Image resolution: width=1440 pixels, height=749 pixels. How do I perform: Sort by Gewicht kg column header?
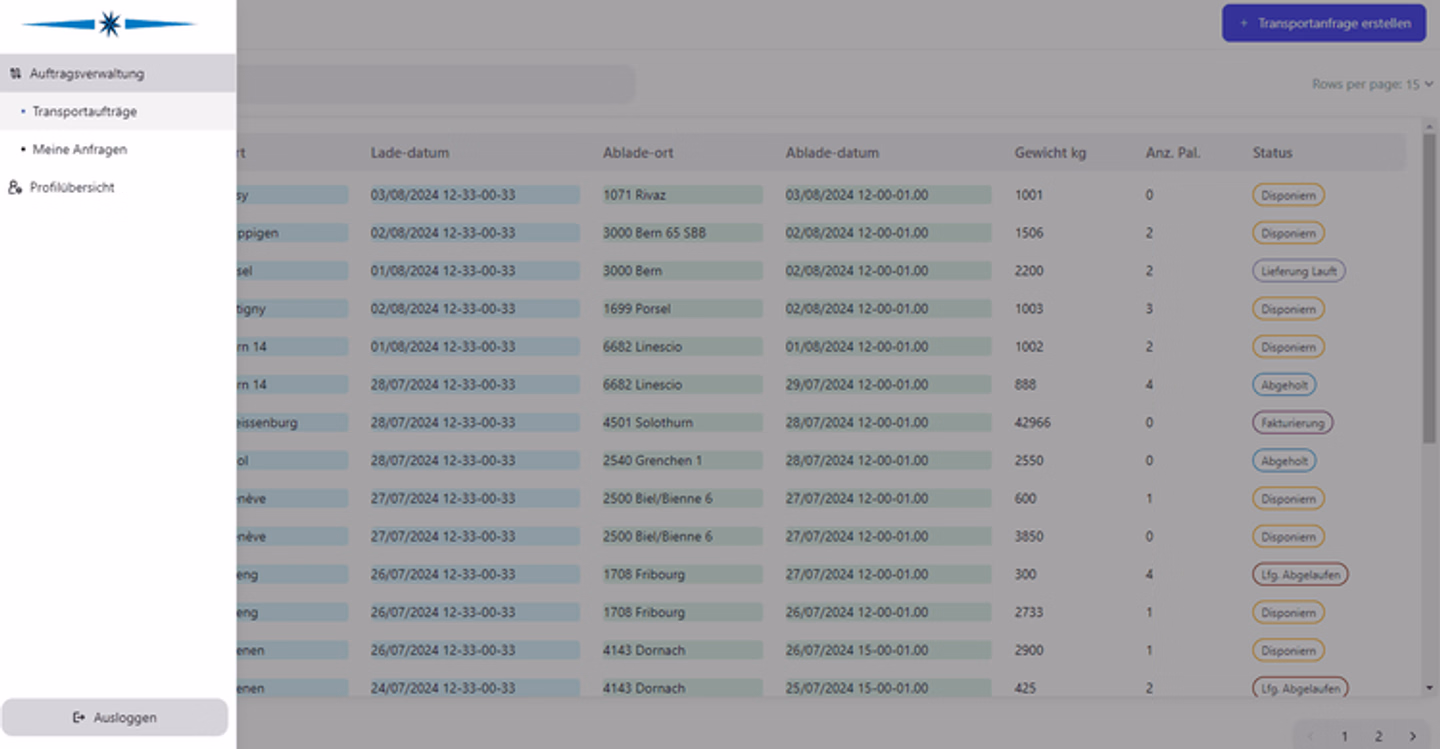pyautogui.click(x=1050, y=153)
